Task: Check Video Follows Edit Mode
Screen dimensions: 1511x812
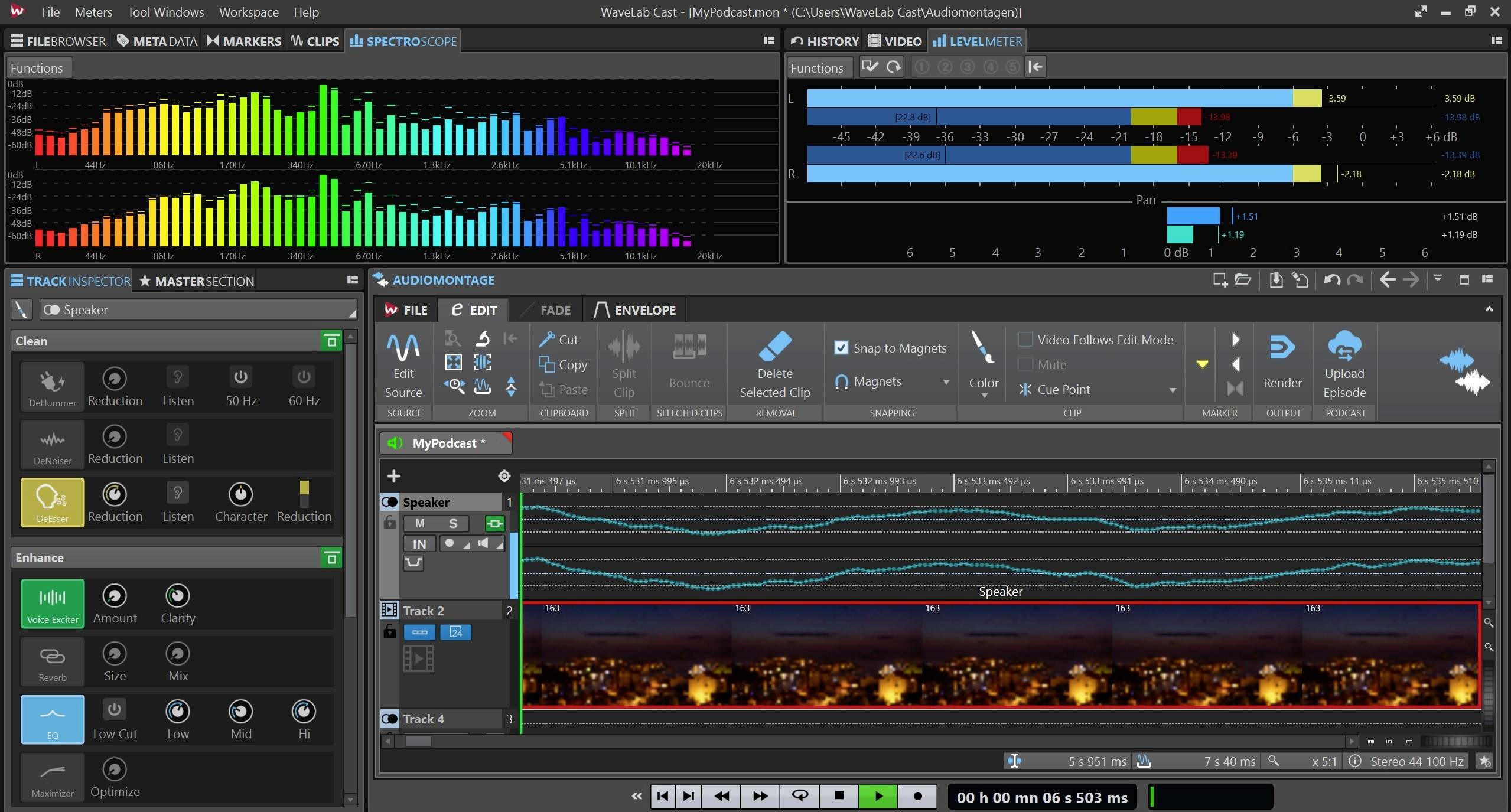Action: [x=1025, y=340]
